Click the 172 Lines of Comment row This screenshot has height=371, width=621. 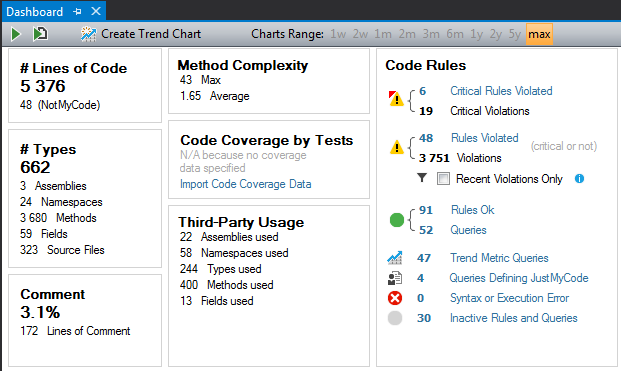[x=75, y=331]
